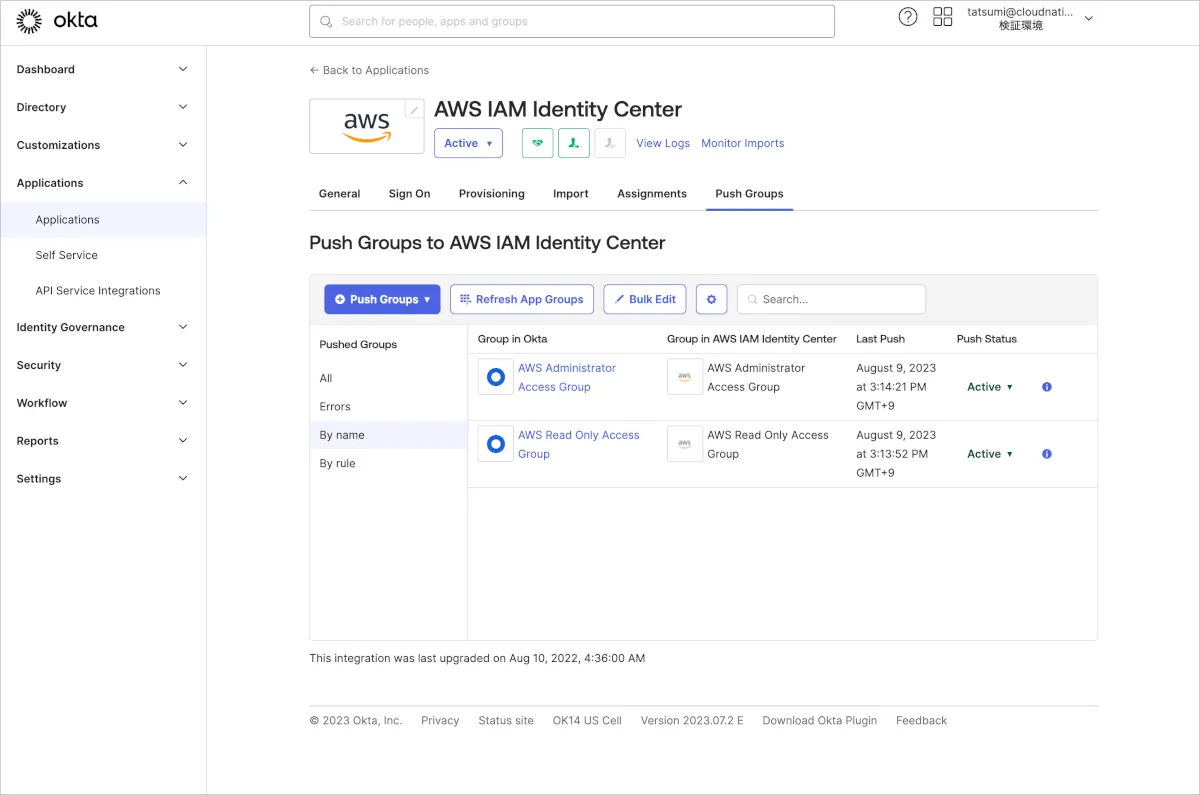Open the View Logs link

(663, 143)
